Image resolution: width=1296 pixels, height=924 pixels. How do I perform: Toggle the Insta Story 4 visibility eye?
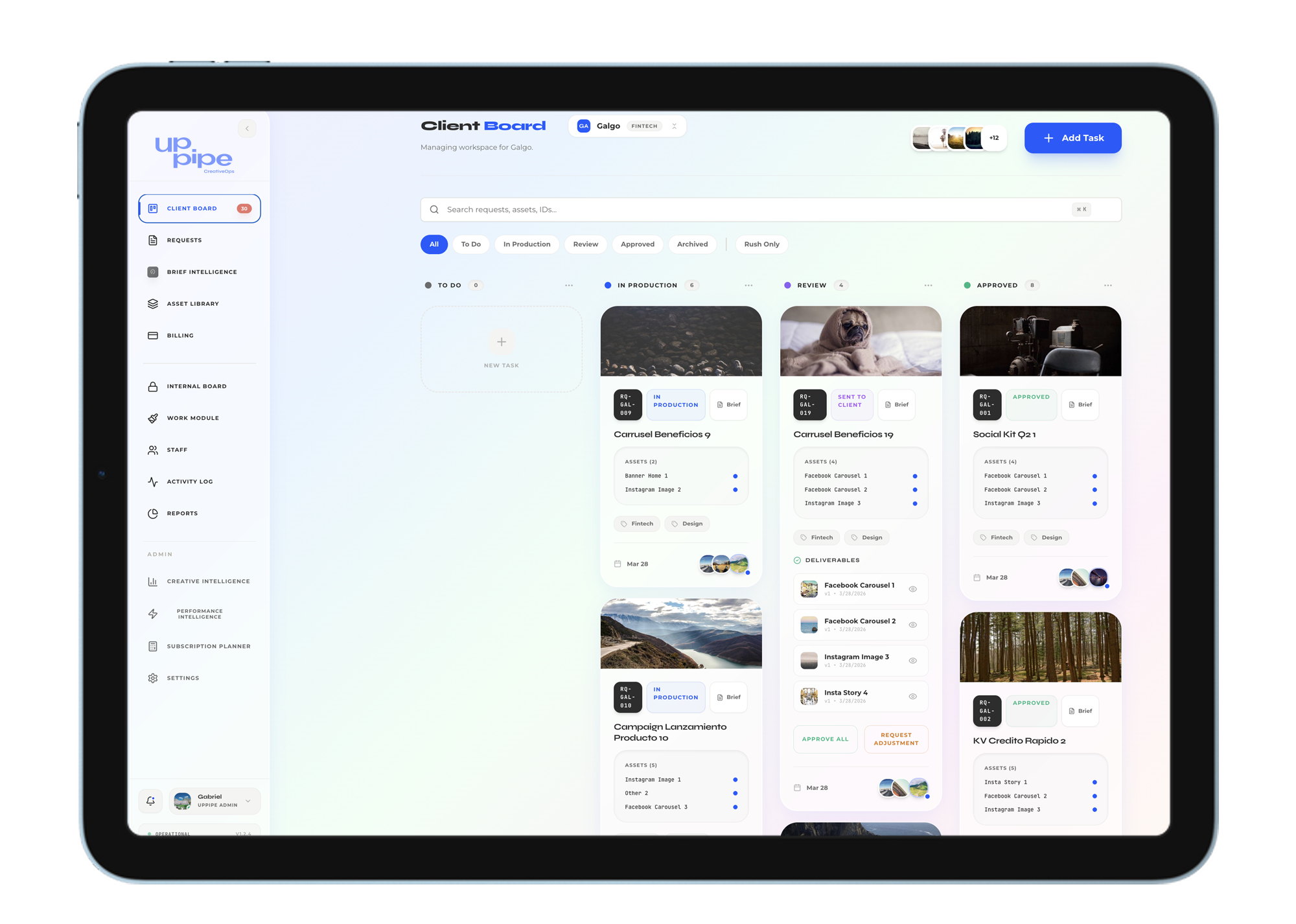point(913,696)
